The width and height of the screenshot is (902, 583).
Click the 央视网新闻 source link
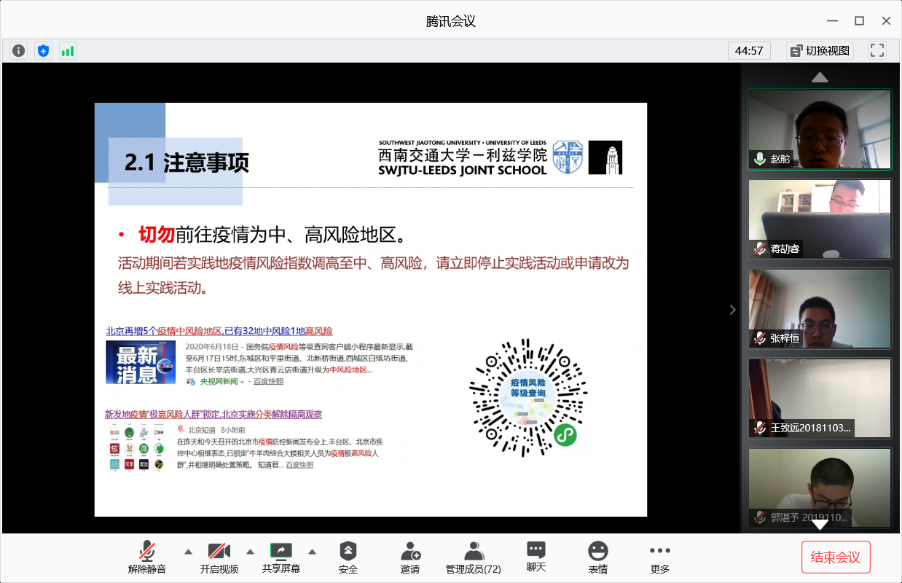(219, 382)
